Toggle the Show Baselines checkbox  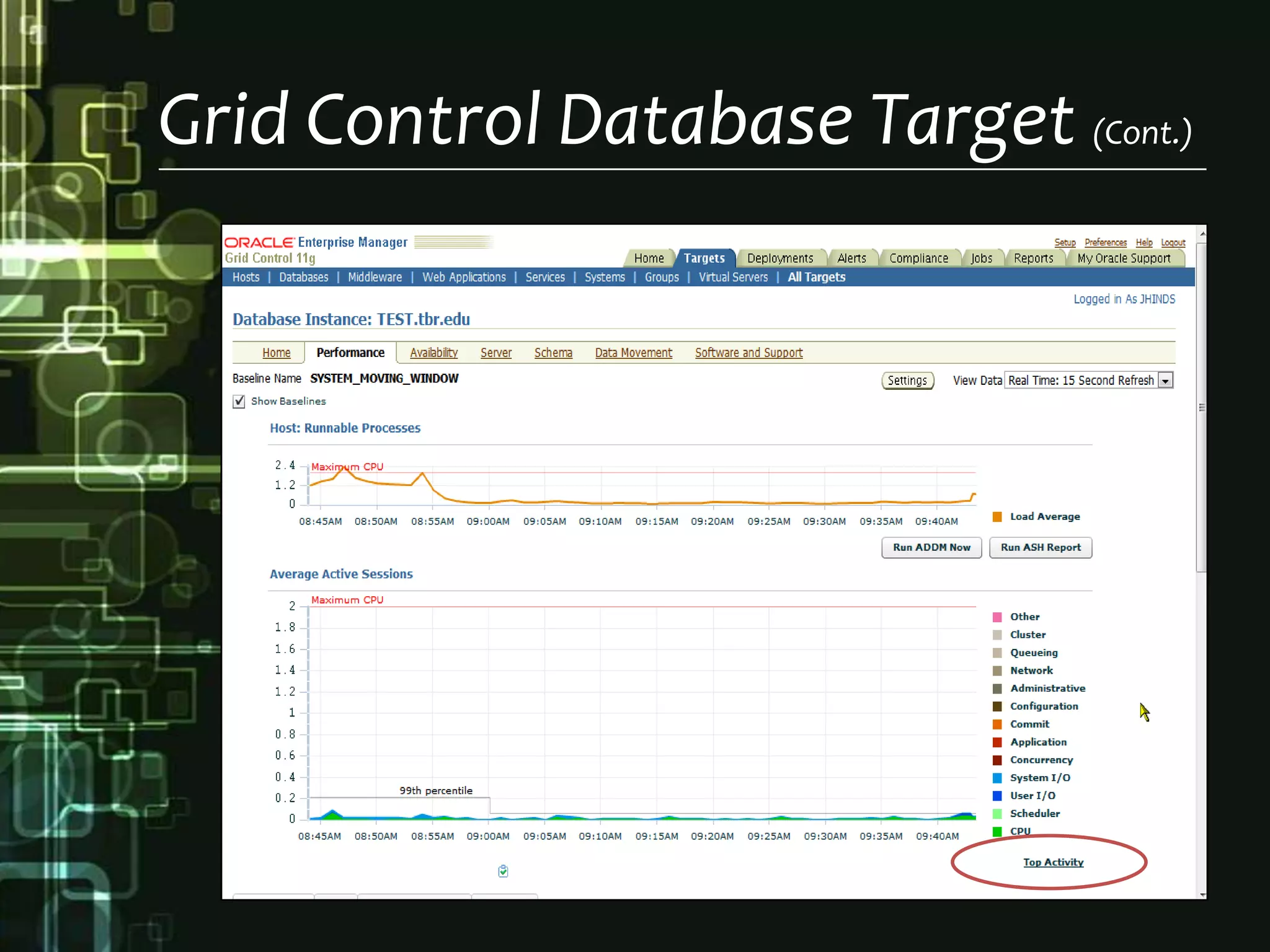(x=239, y=402)
